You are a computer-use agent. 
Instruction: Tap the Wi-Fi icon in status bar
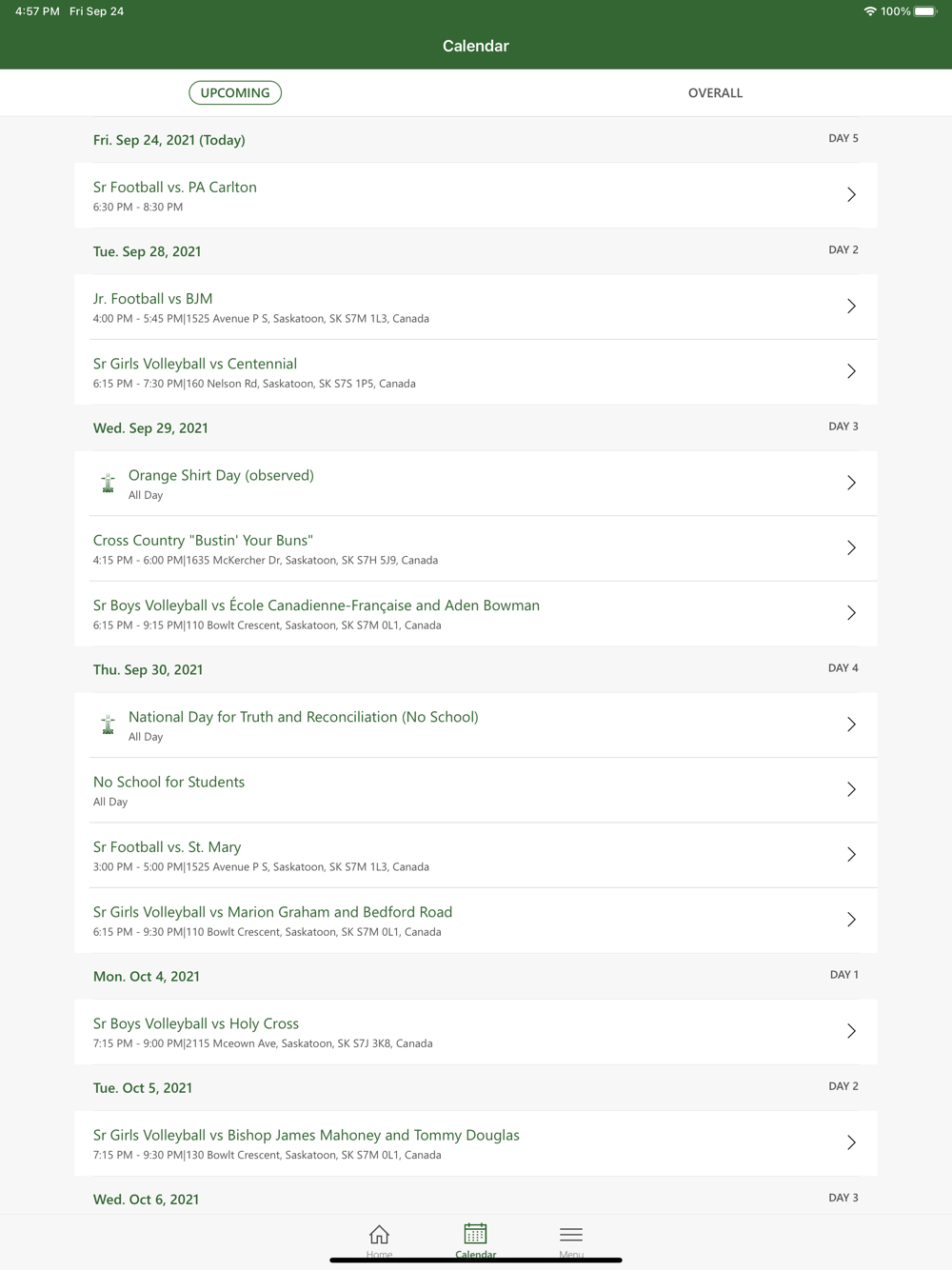tap(870, 11)
